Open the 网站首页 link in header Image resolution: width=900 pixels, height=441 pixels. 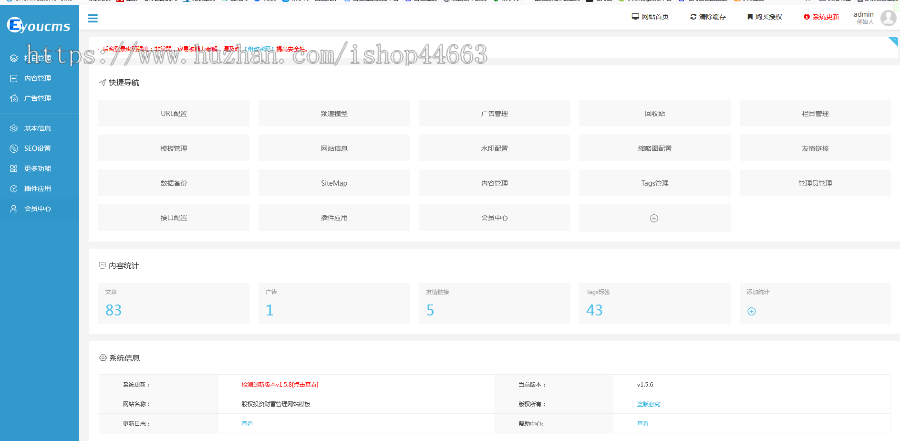[655, 17]
